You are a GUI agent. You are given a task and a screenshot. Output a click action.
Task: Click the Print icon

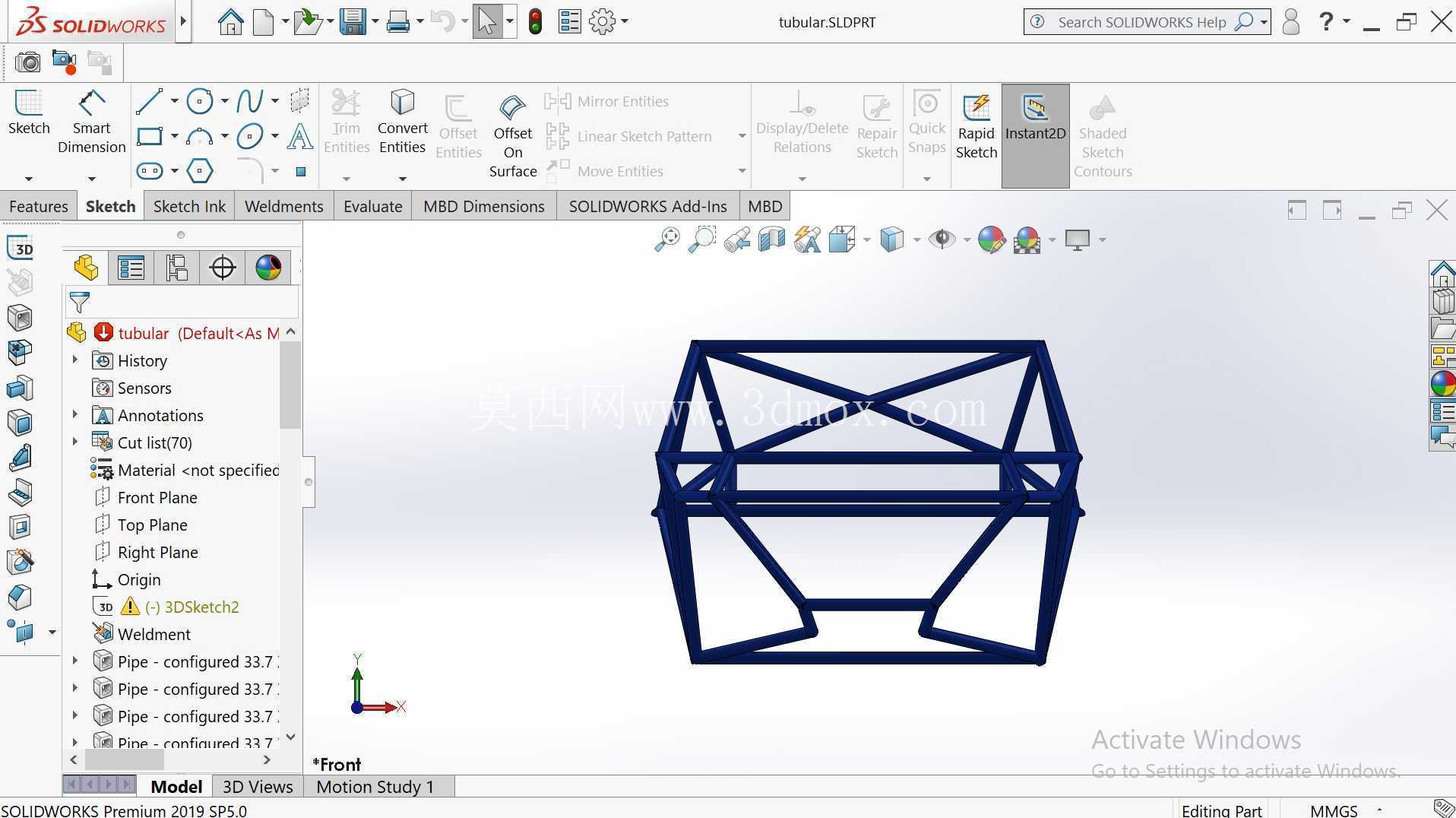(398, 21)
